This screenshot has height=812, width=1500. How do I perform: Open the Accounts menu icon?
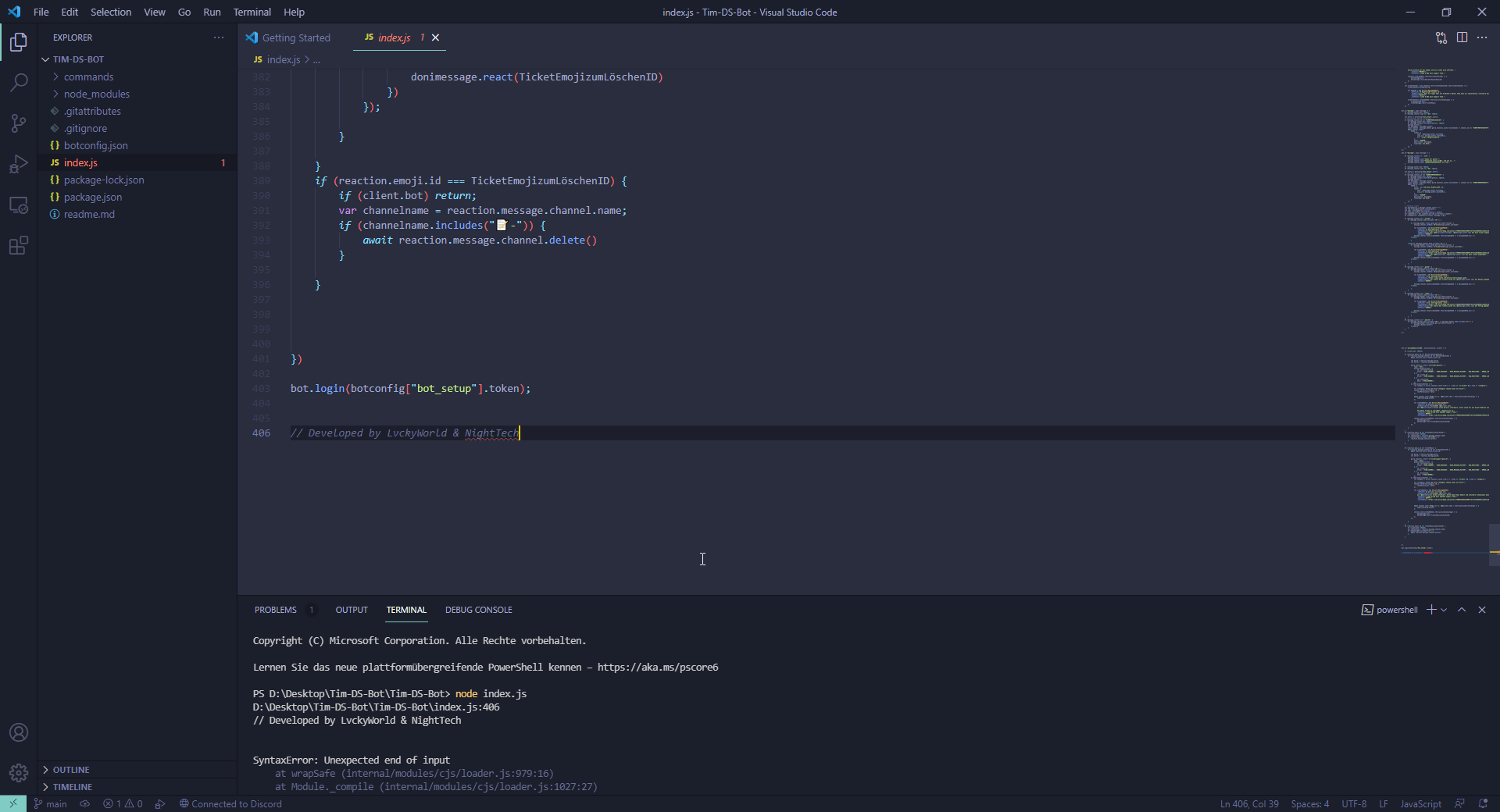(19, 732)
